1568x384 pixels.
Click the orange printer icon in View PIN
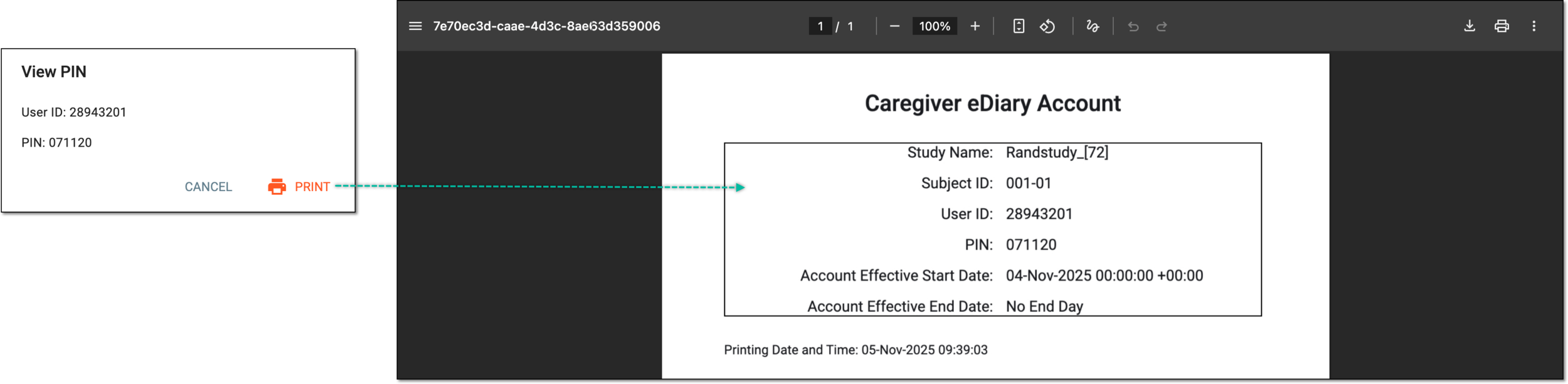(277, 187)
